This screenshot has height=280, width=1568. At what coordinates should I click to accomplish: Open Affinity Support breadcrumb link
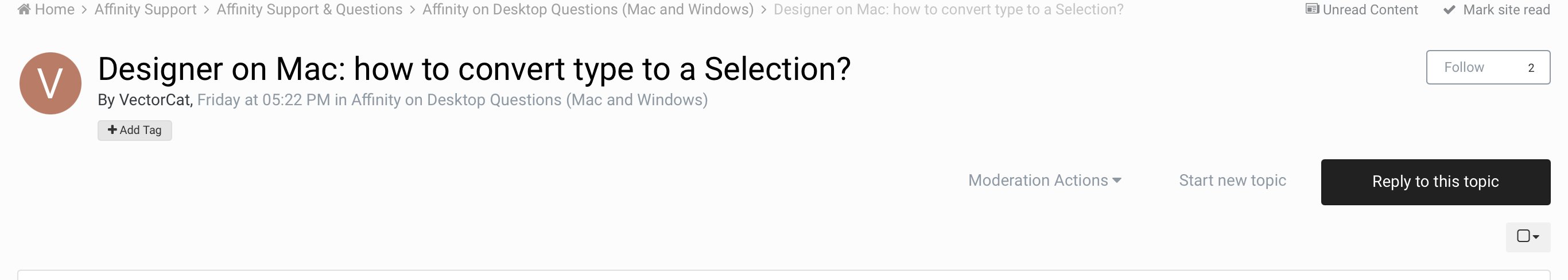pyautogui.click(x=145, y=10)
